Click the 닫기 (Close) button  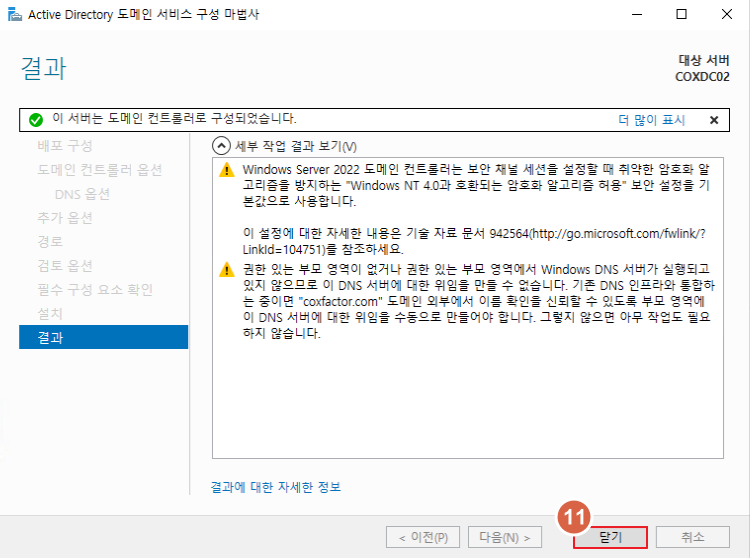(x=610, y=537)
